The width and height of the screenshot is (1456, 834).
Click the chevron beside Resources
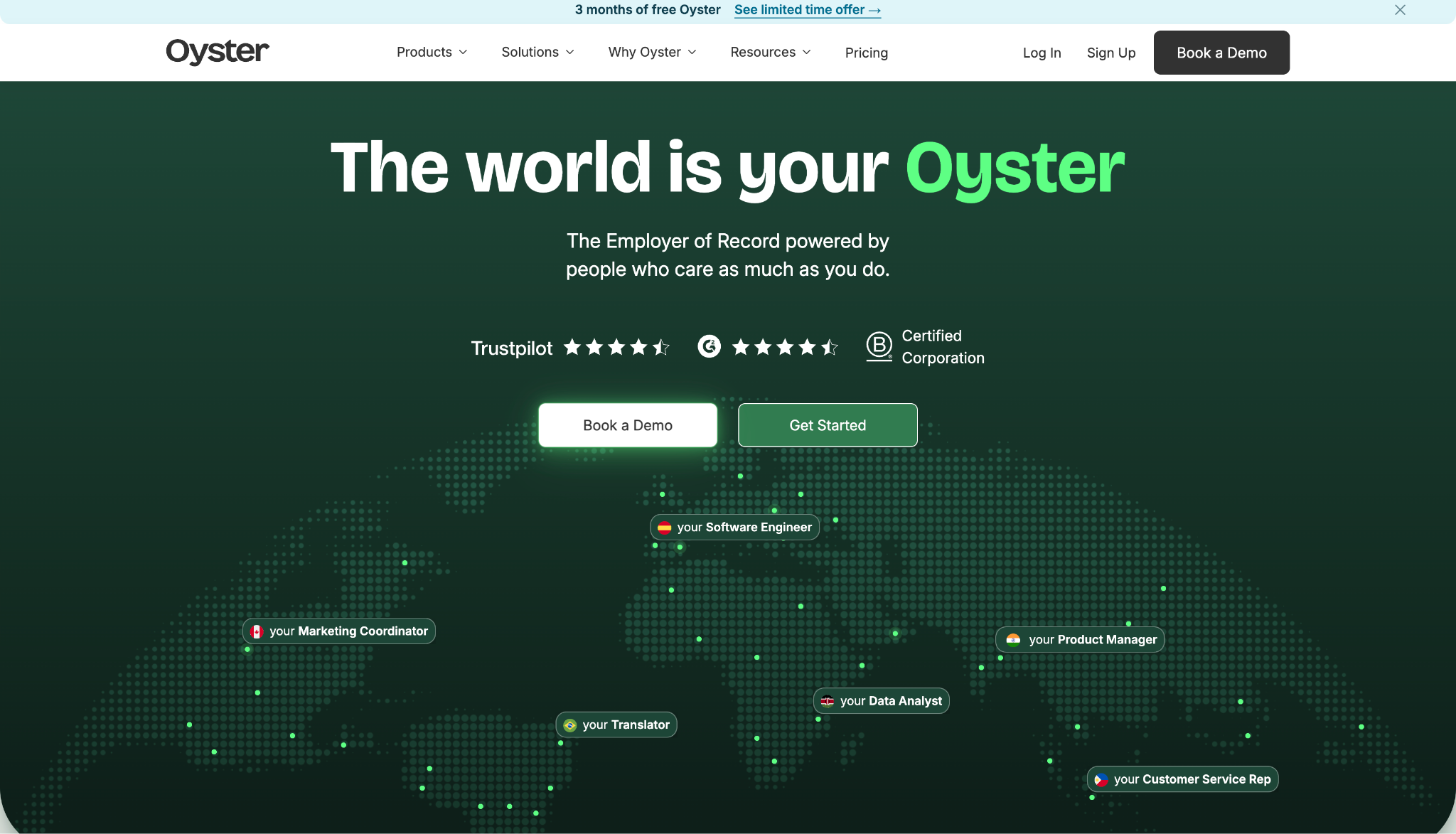point(806,52)
